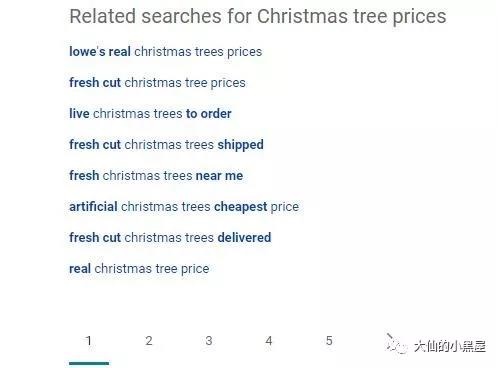Open the partially hidden next-page arrow after page 5
The height and width of the screenshot is (368, 498).
(x=390, y=337)
